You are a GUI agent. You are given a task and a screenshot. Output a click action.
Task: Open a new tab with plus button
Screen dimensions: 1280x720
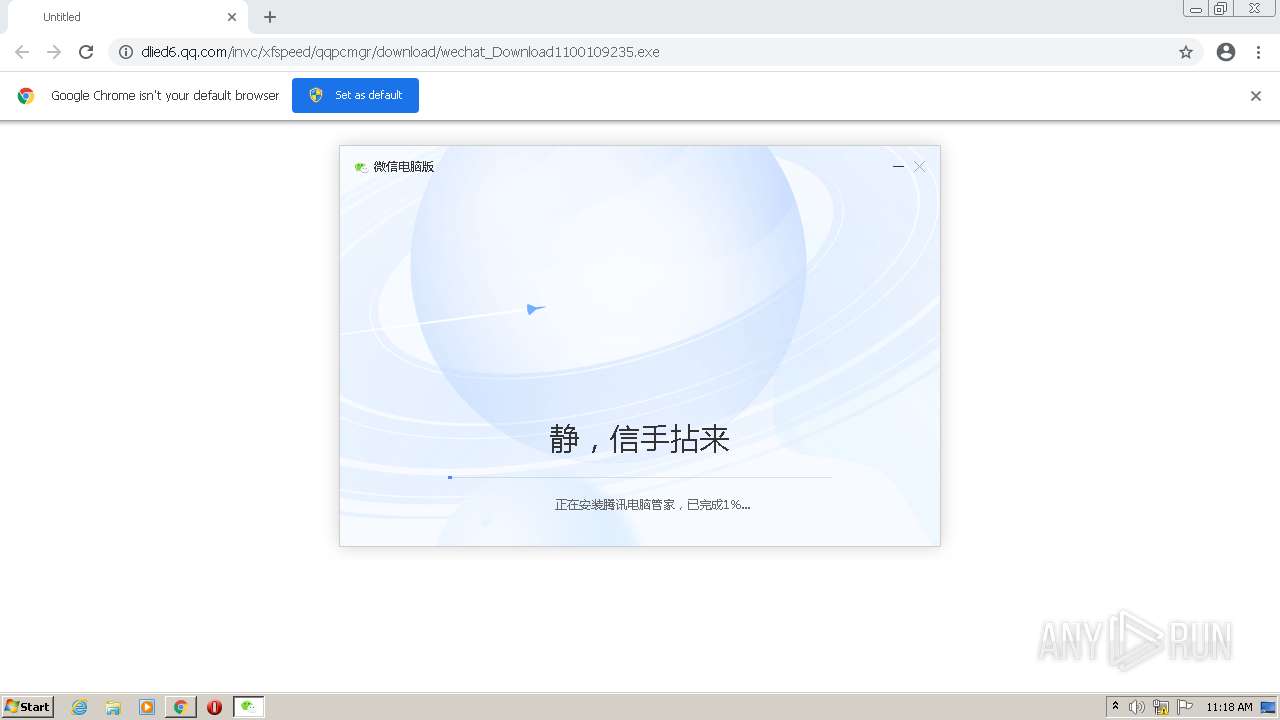(x=270, y=17)
